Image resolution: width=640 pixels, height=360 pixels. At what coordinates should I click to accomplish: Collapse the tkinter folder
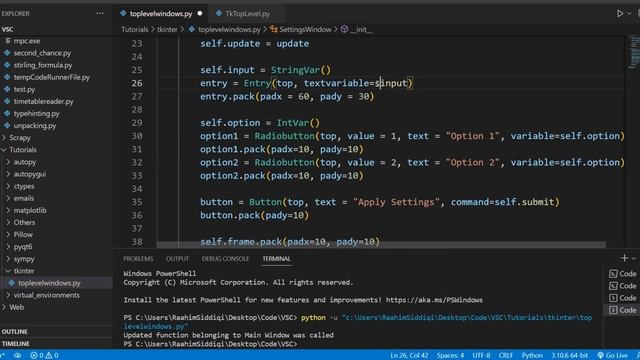[24, 271]
